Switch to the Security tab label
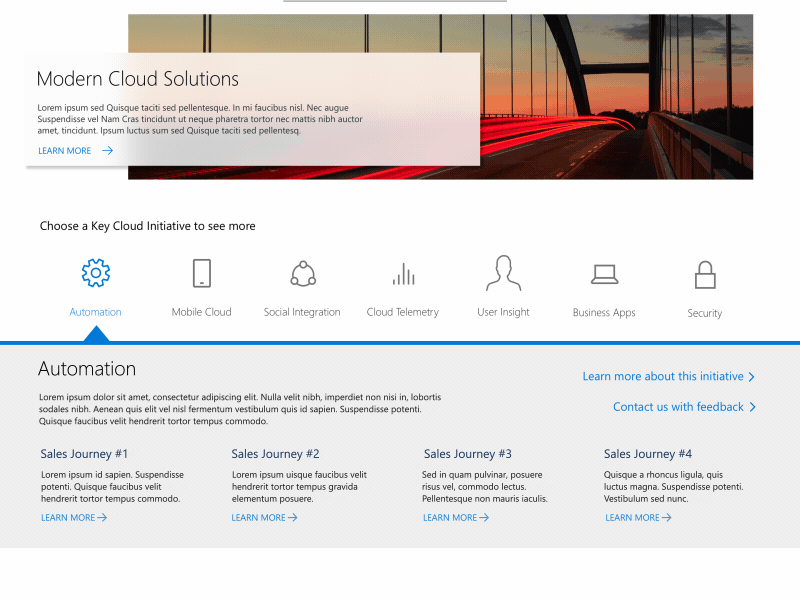The image size is (800, 600). coord(704,313)
